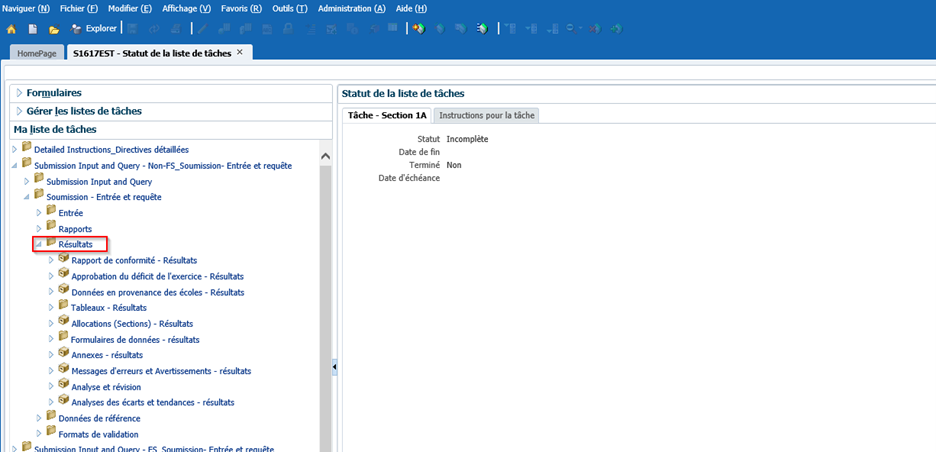Click the folder icon beside Formats de validation
The height and width of the screenshot is (452, 936).
pos(51,433)
